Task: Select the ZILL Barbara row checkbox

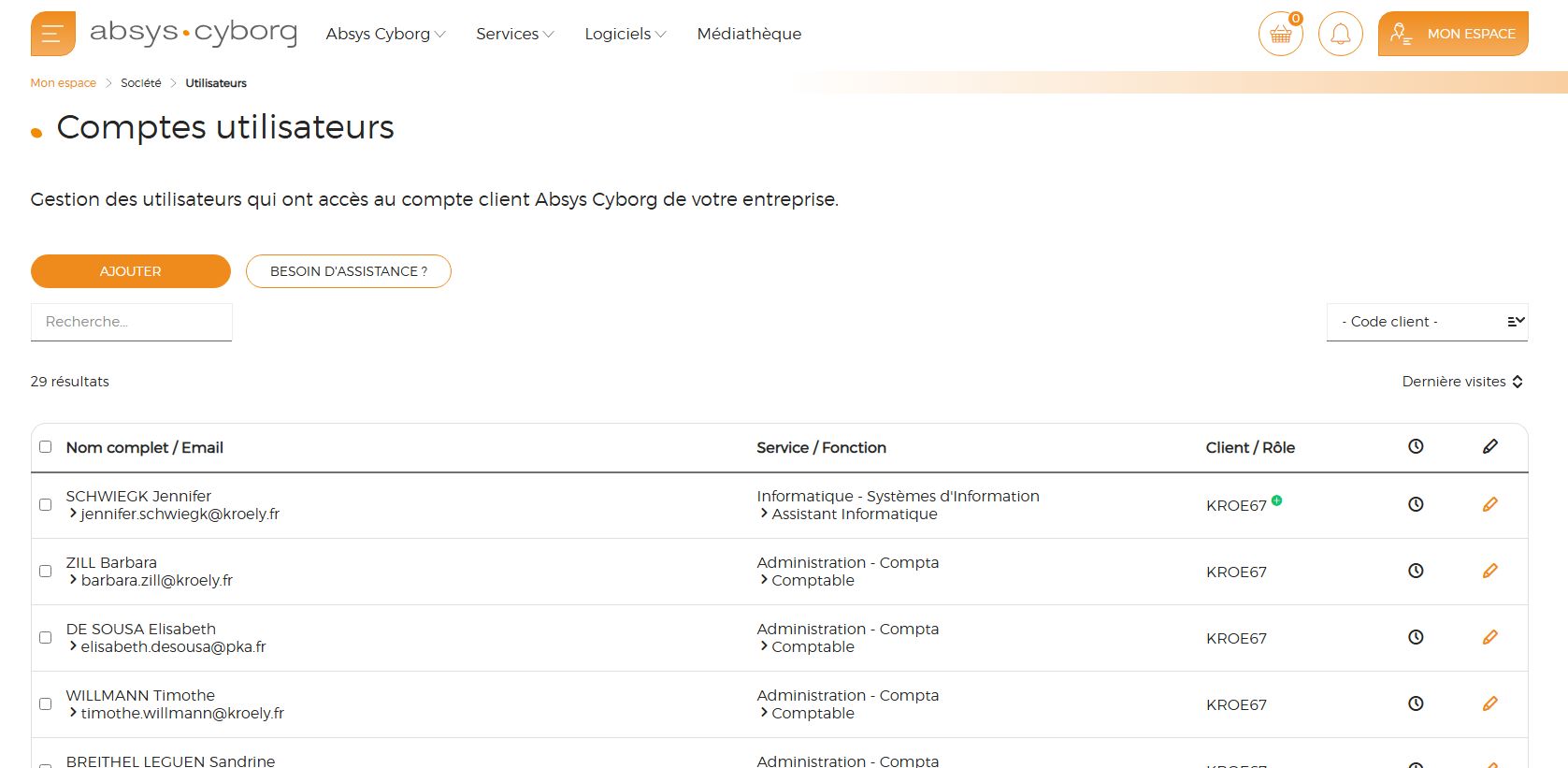Action: coord(45,571)
